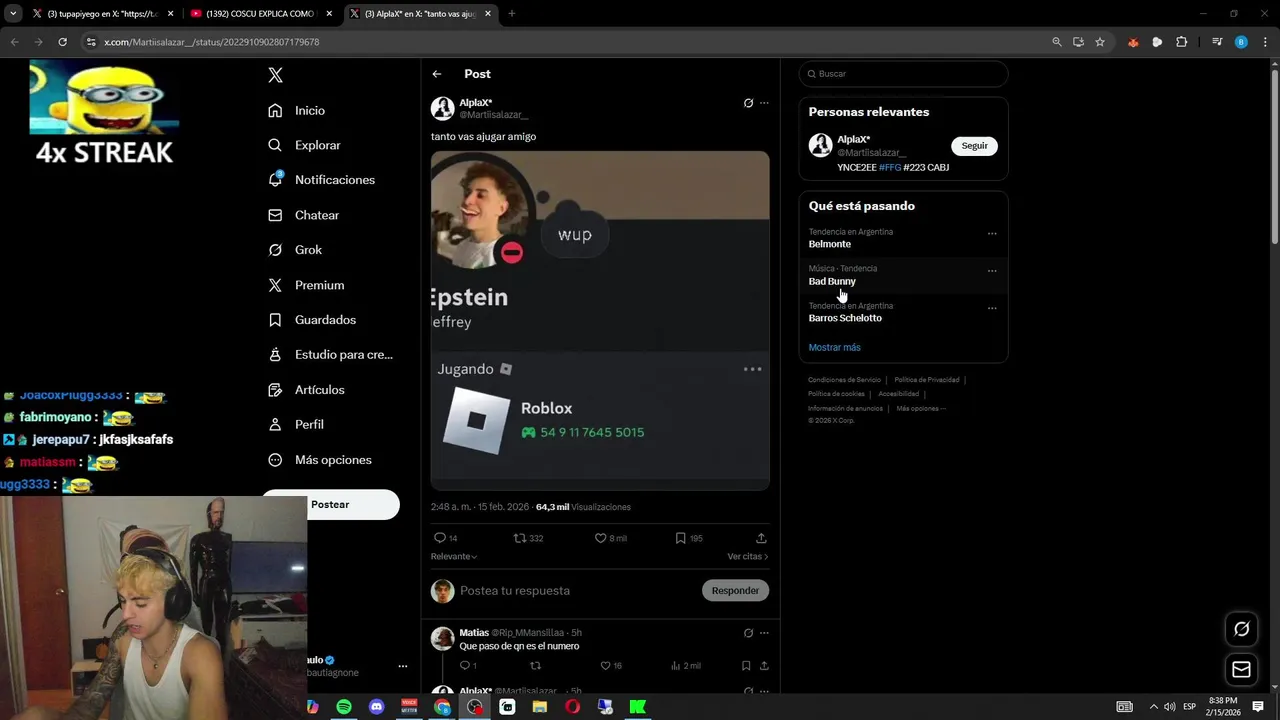Open Discord from the taskbar
Image resolution: width=1280 pixels, height=720 pixels.
coord(376,707)
